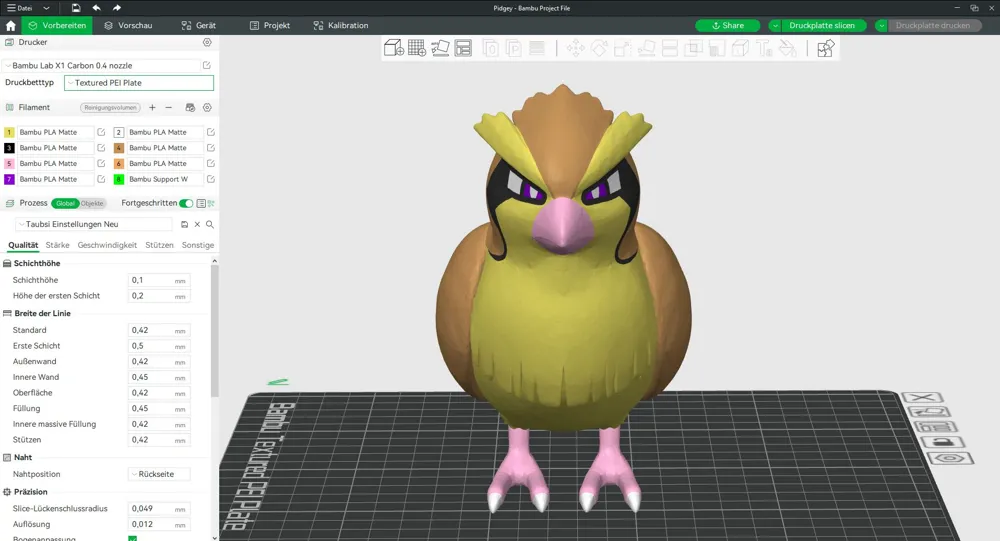Switch process scope to Objekte
Viewport: 1000px width, 541px height.
[92, 204]
